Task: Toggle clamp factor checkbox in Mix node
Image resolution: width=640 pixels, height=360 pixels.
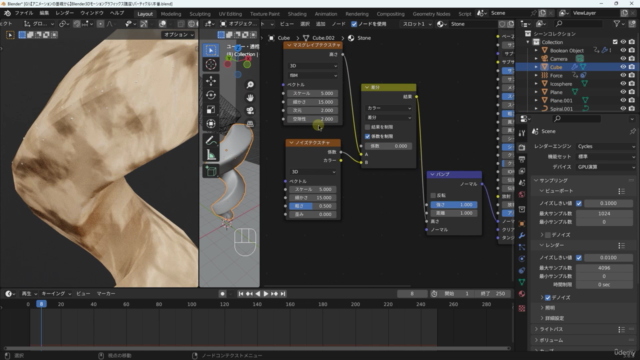Action: pyautogui.click(x=367, y=136)
